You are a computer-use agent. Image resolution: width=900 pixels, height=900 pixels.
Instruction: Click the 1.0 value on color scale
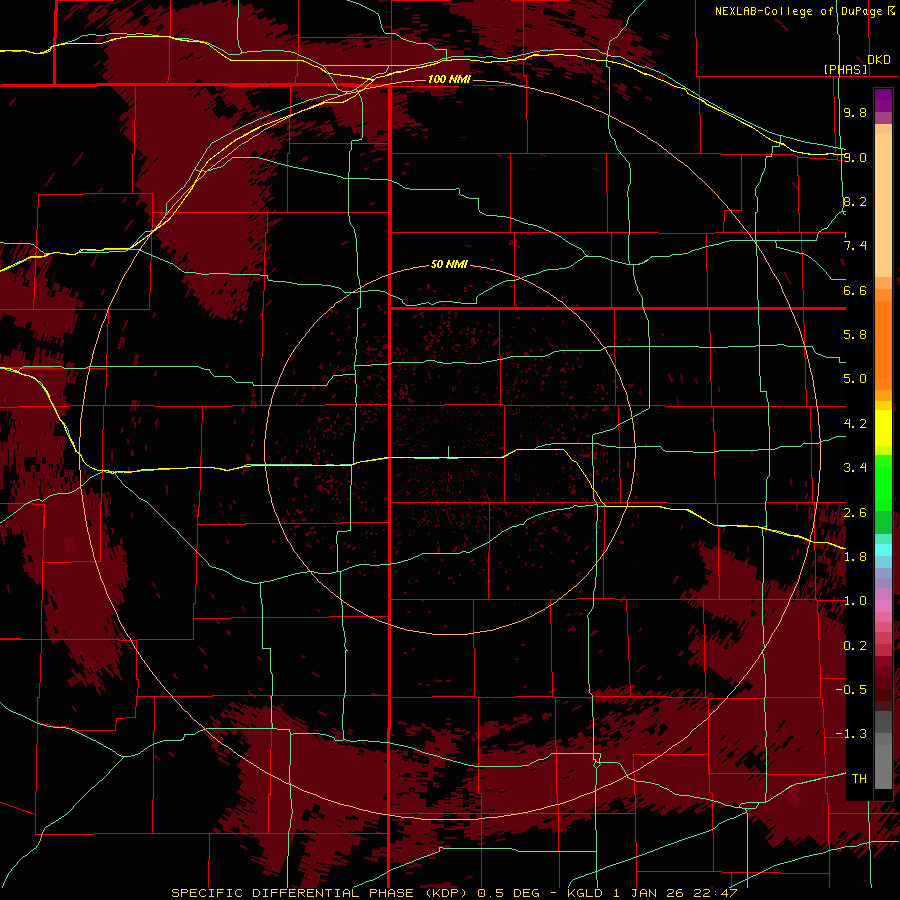855,601
